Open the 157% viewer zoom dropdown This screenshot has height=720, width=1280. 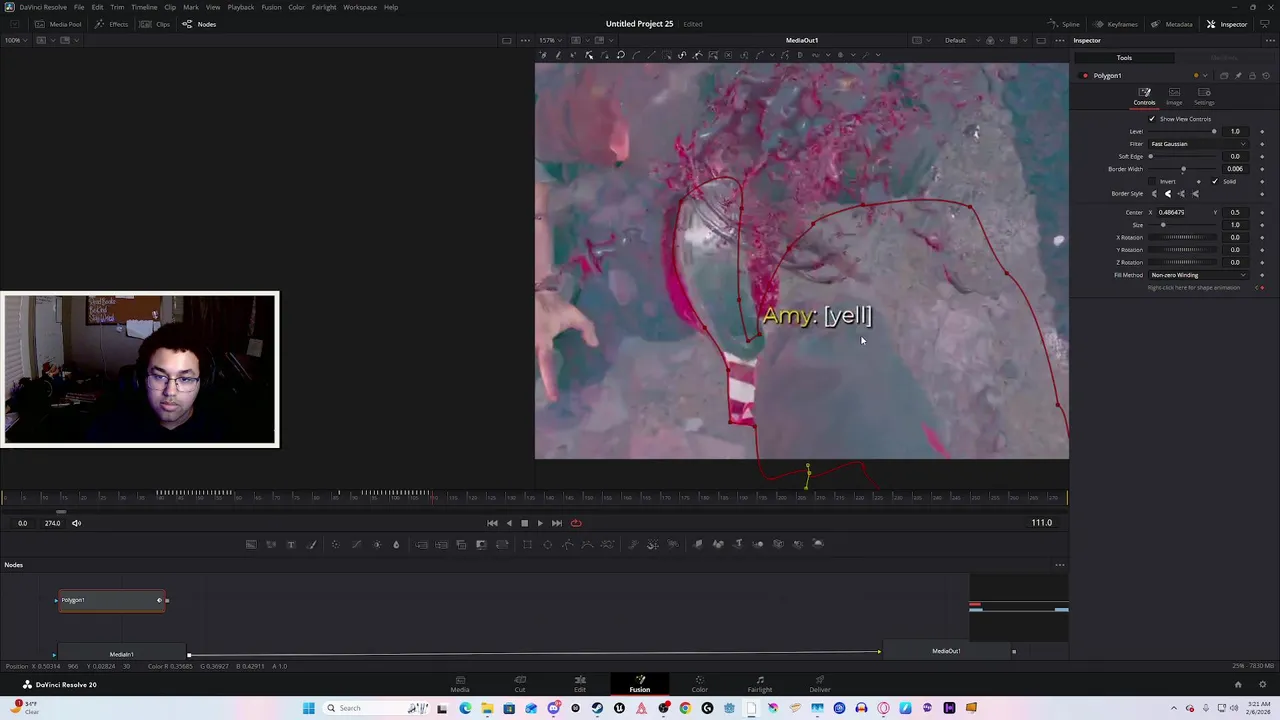click(551, 41)
